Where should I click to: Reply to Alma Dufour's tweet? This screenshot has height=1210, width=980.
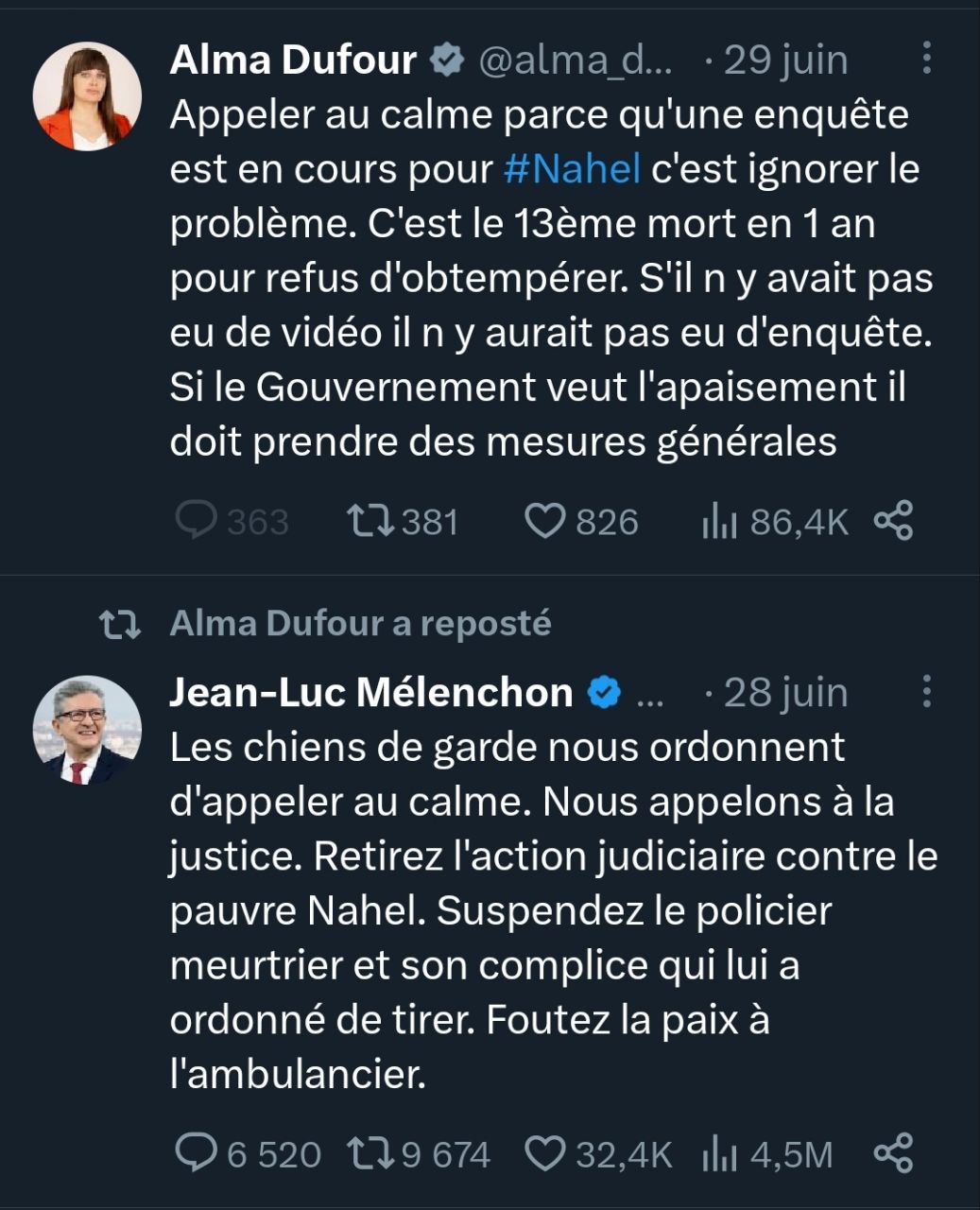tap(197, 521)
